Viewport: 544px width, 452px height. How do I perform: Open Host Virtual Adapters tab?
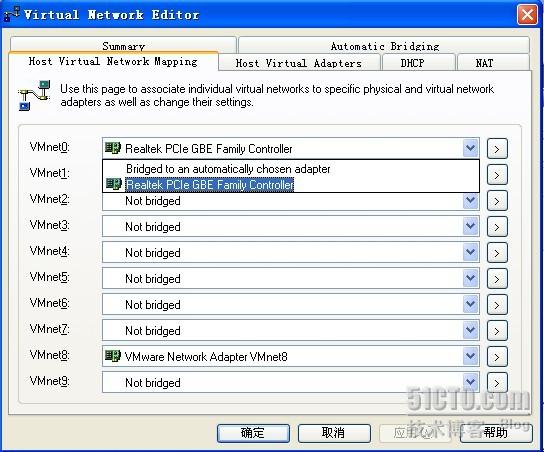point(299,63)
